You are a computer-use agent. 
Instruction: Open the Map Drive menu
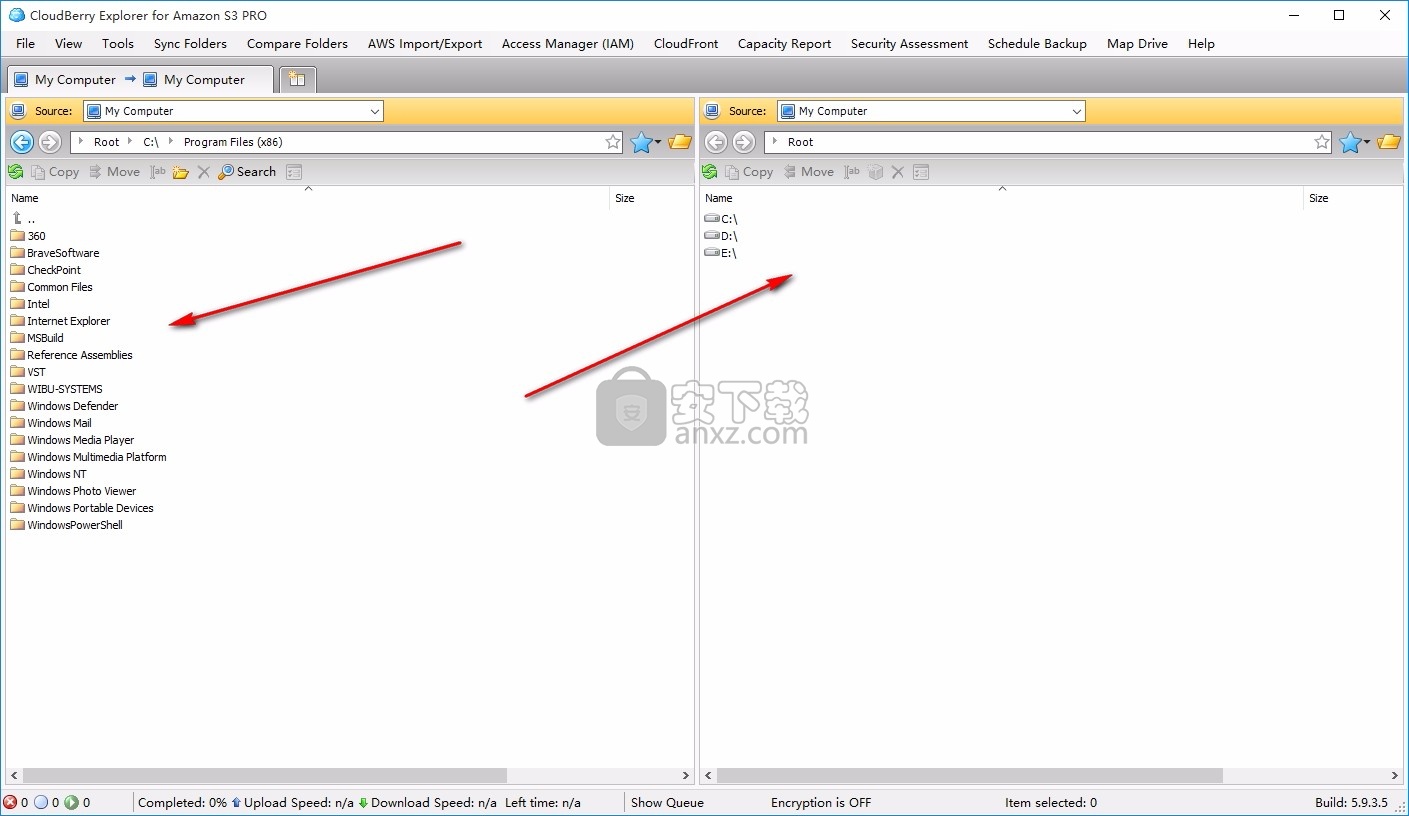pyautogui.click(x=1137, y=43)
